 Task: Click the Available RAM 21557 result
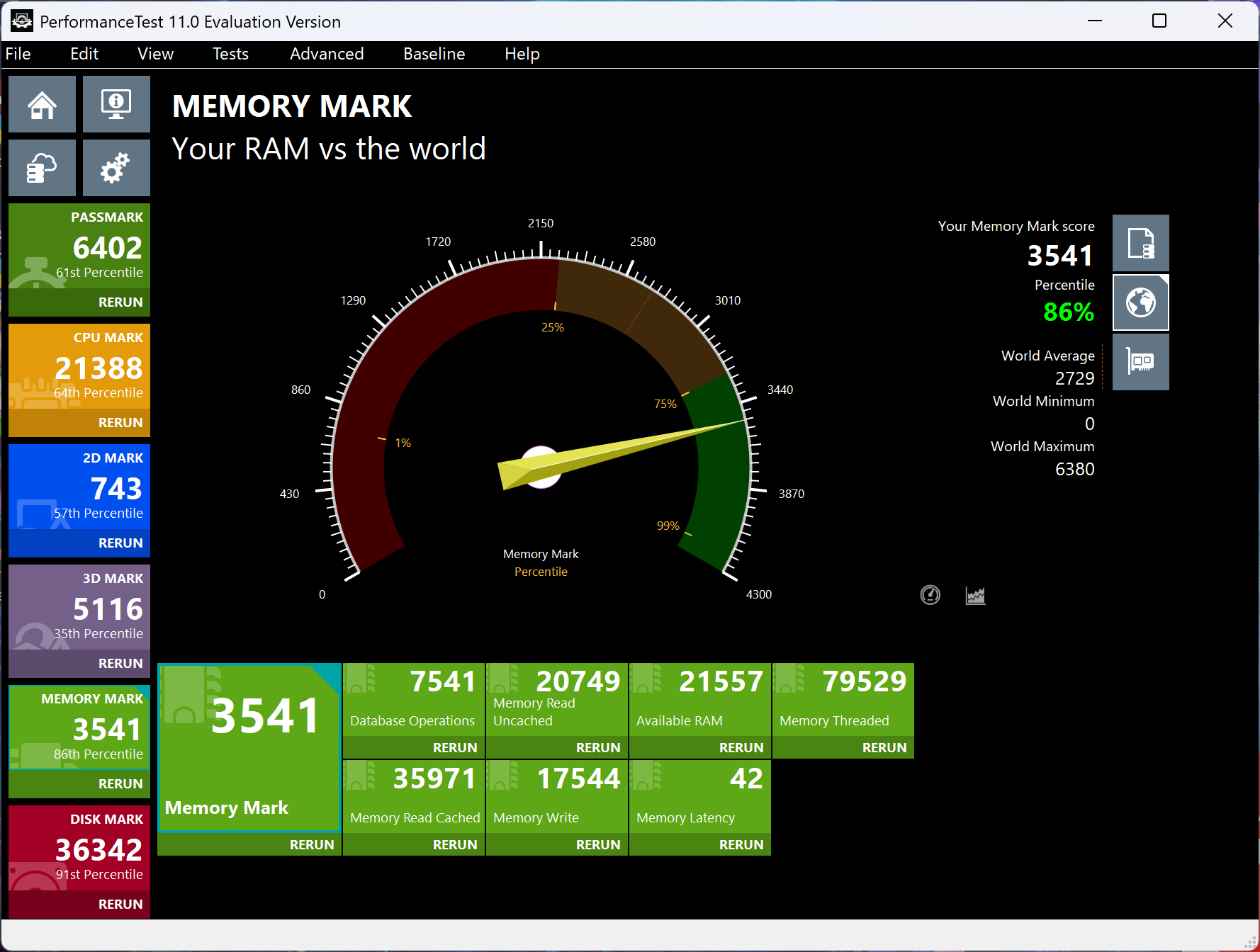click(x=700, y=699)
